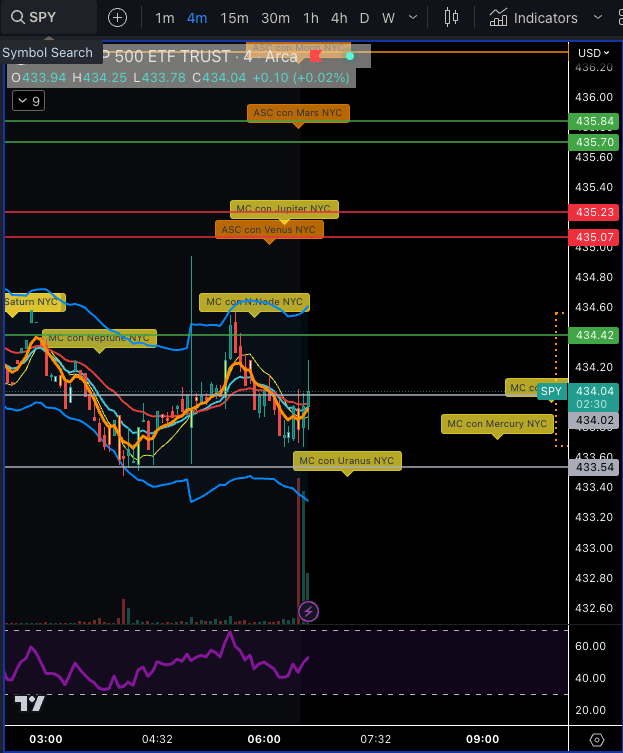Click the TradingView logo

pyautogui.click(x=29, y=704)
